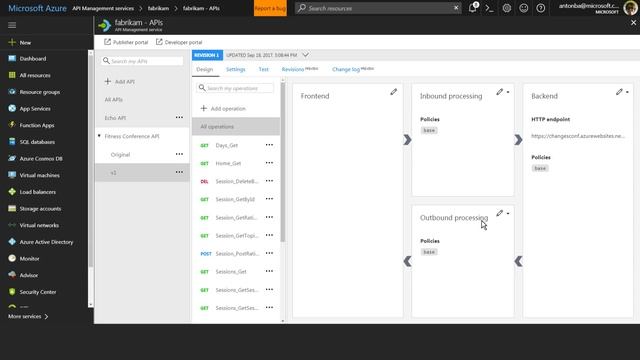The width and height of the screenshot is (640, 360).
Task: Open the Publisher portal link
Action: 126,42
